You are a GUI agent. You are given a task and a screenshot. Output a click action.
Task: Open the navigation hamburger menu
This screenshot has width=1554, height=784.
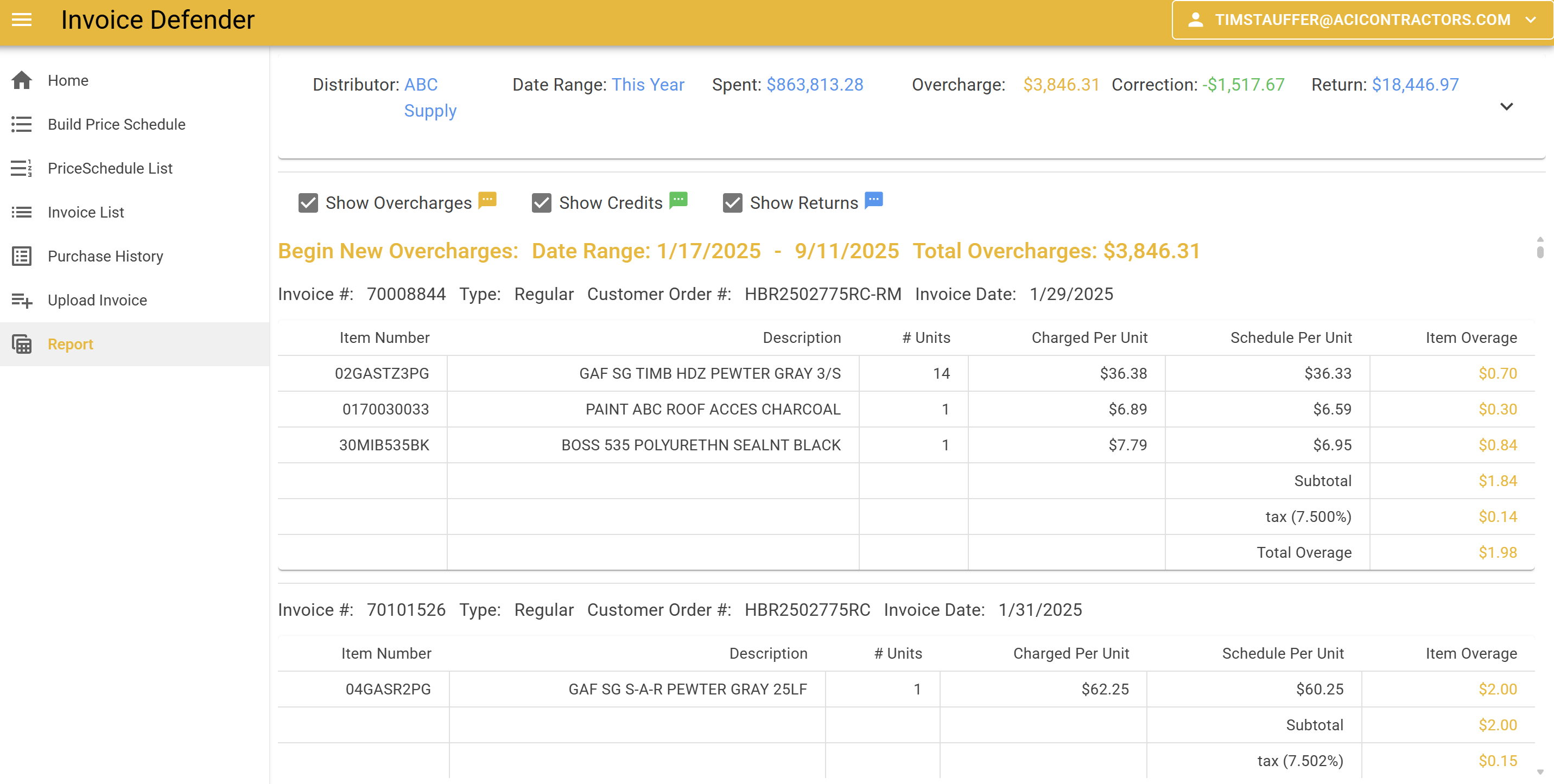click(22, 20)
